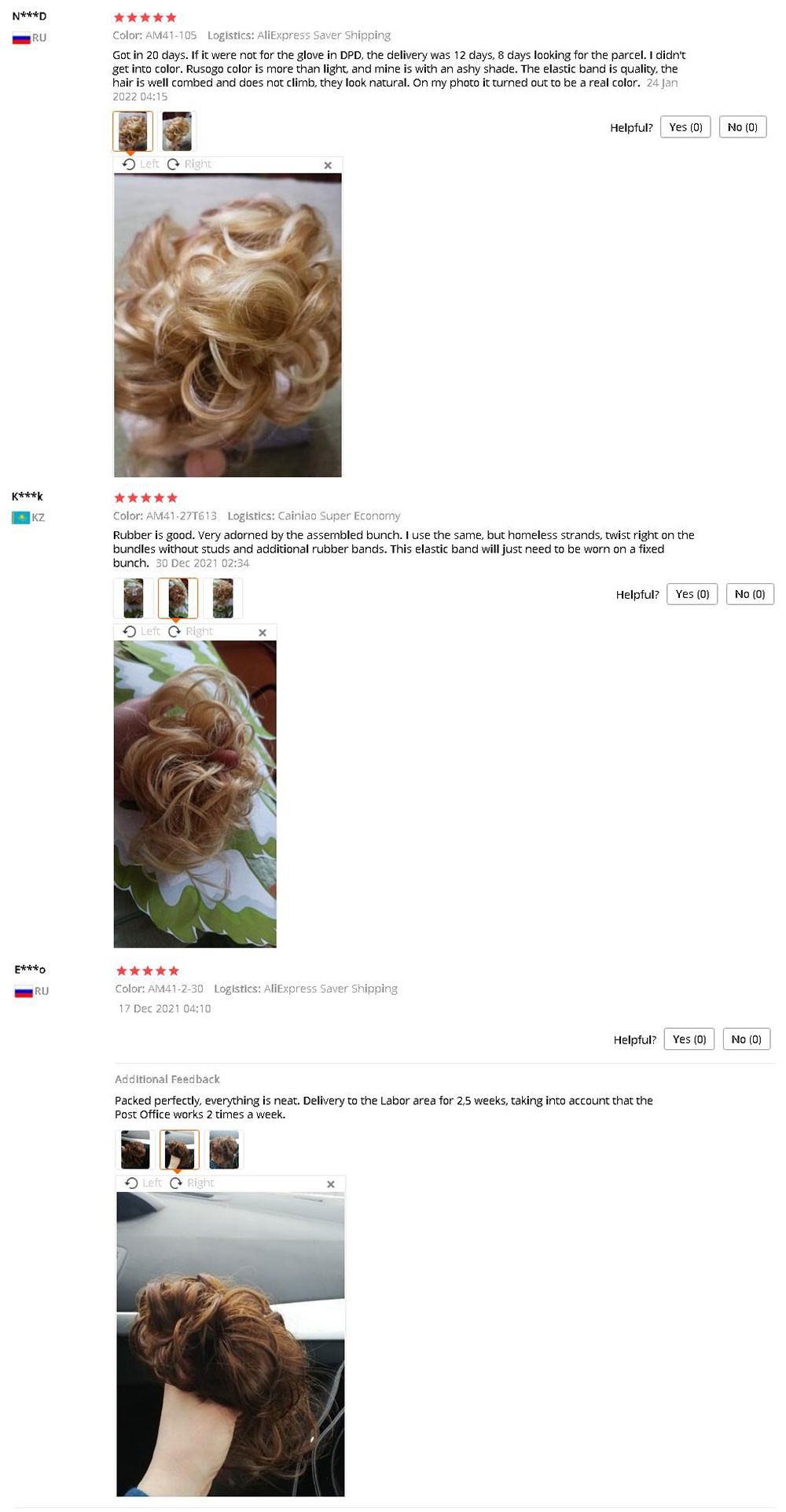The height and width of the screenshot is (1512, 786).
Task: Rotate K***k's photo right
Action: coord(191,632)
